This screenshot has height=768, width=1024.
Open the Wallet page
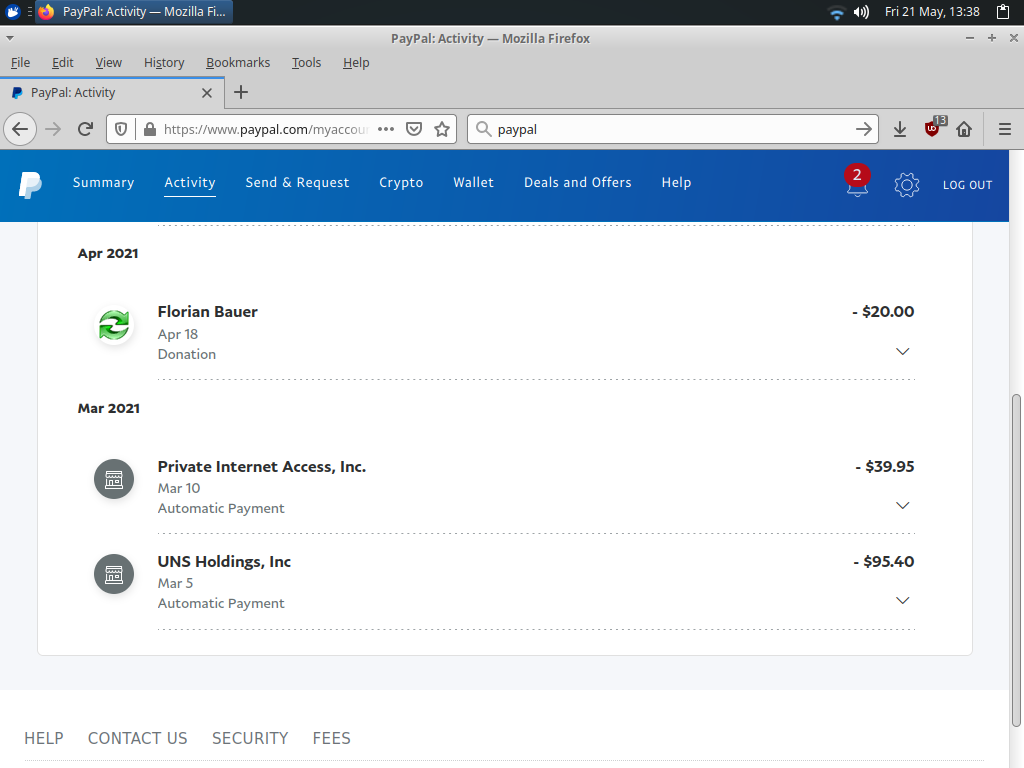[x=473, y=183]
